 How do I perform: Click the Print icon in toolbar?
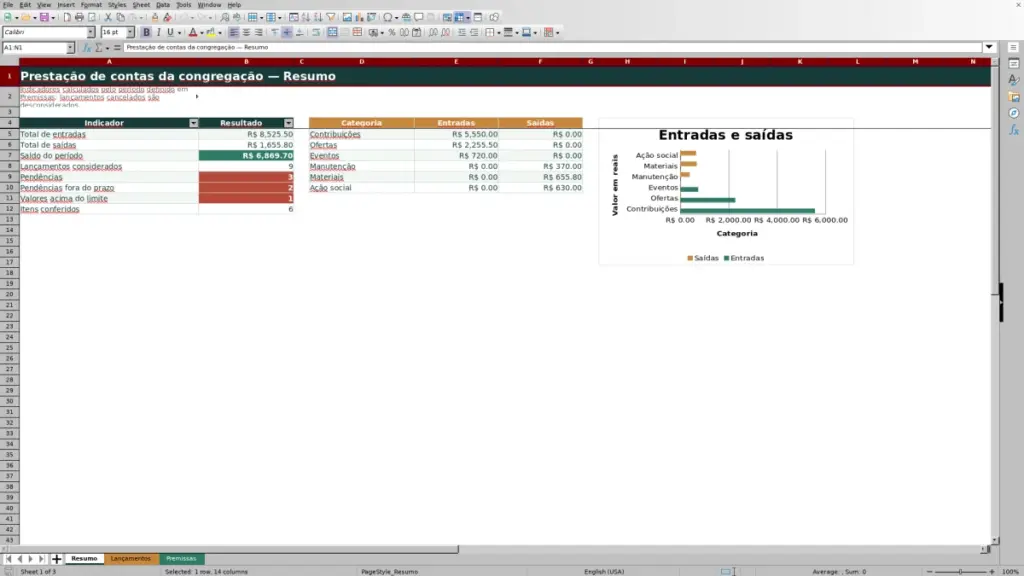tap(79, 18)
